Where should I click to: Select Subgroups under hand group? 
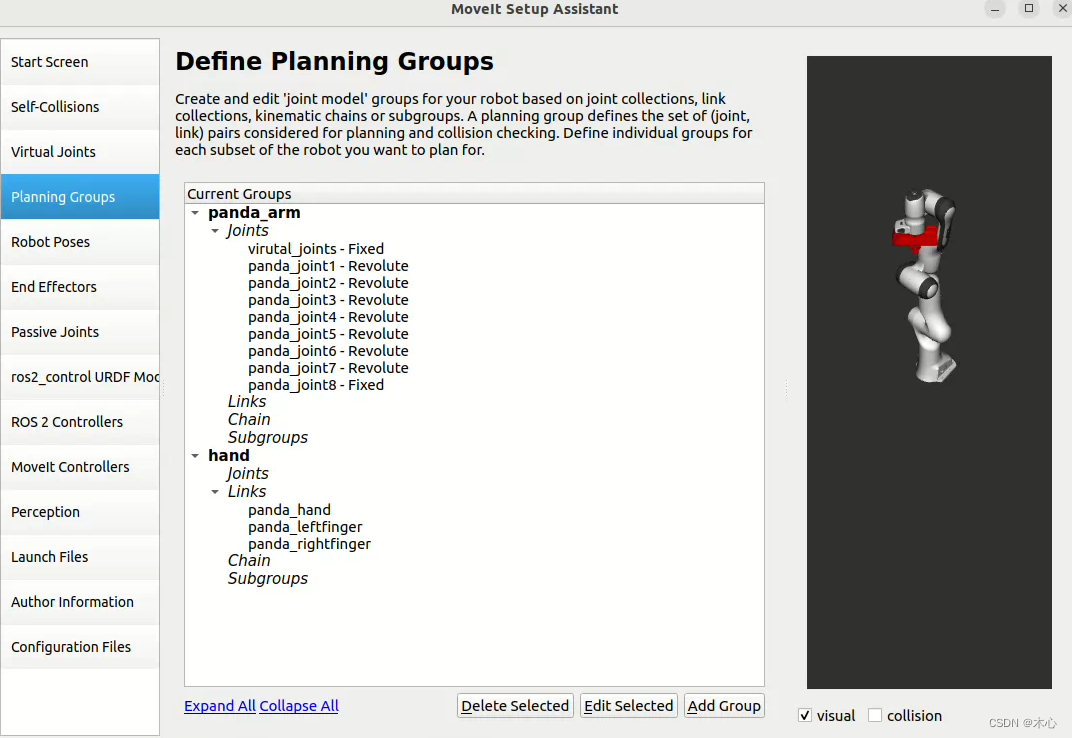tap(267, 579)
